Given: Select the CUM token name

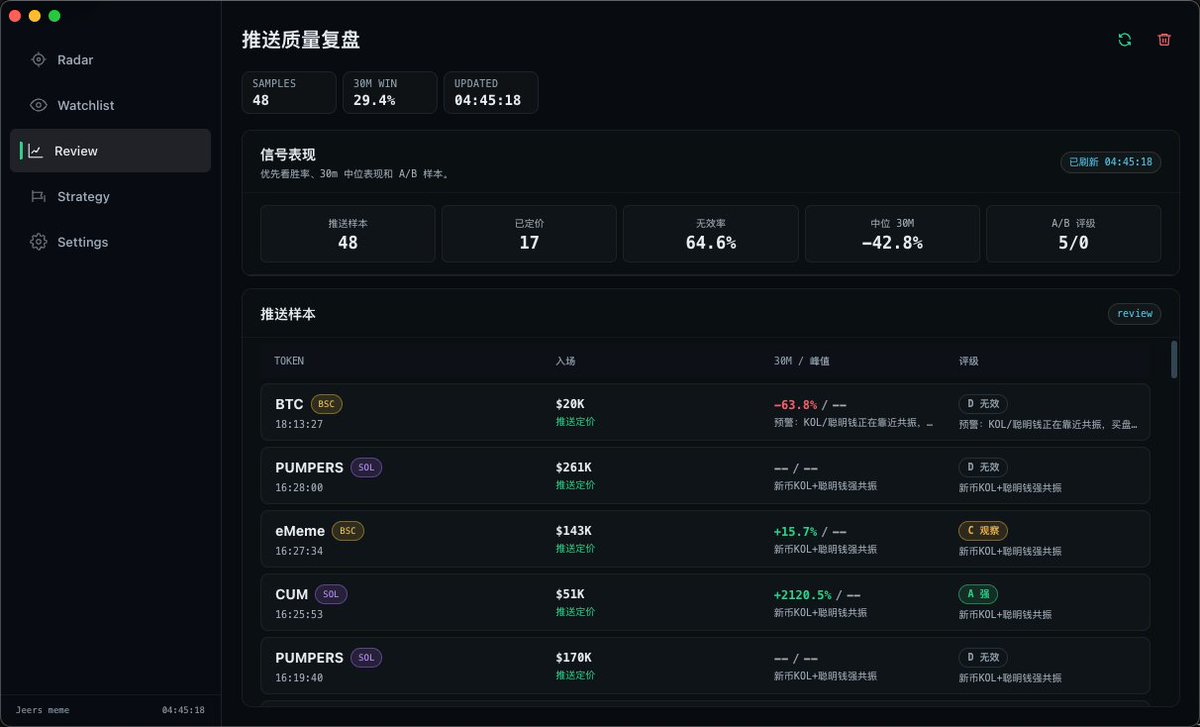Looking at the screenshot, I should click(292, 594).
